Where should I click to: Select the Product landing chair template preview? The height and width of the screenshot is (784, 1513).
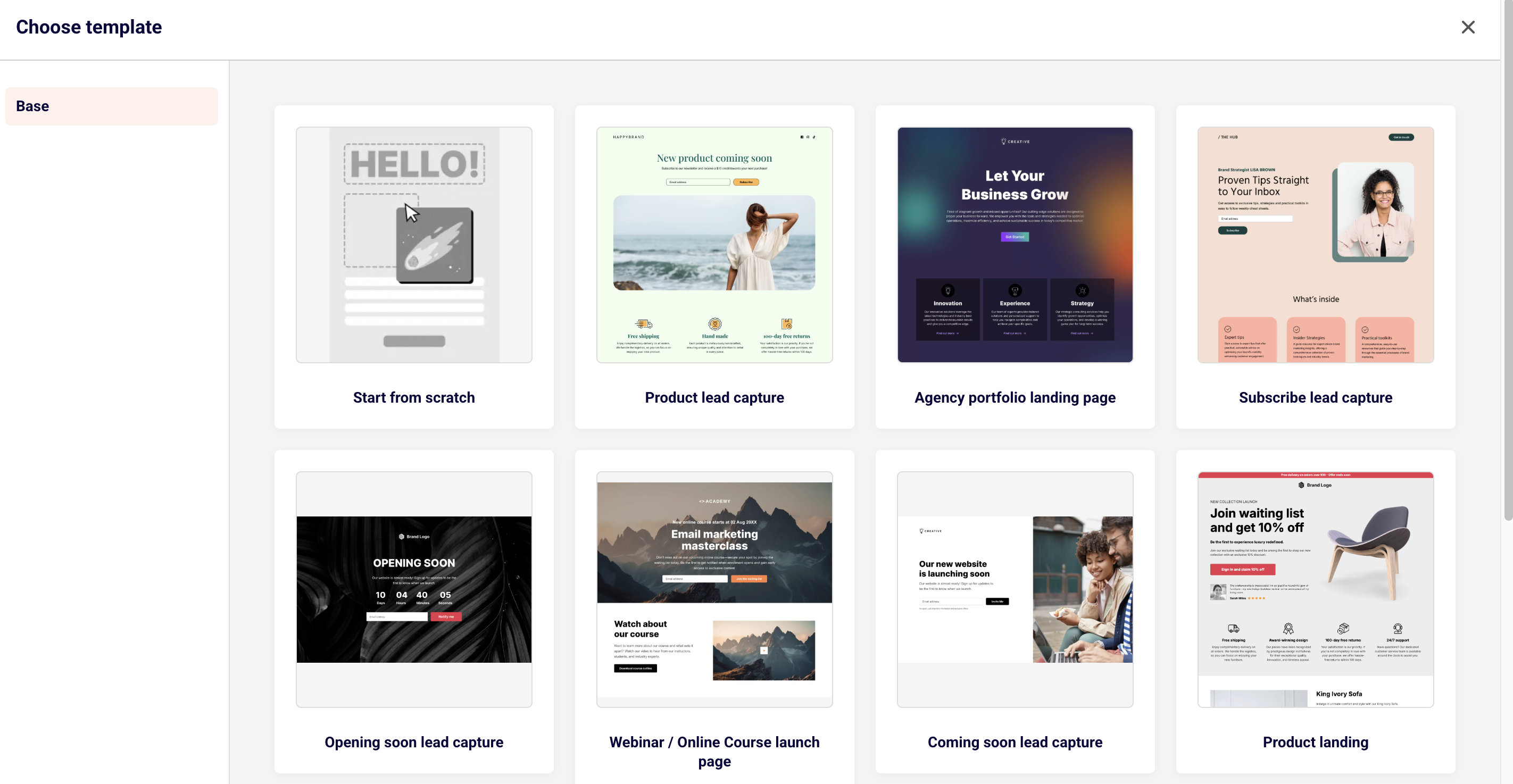[1315, 589]
